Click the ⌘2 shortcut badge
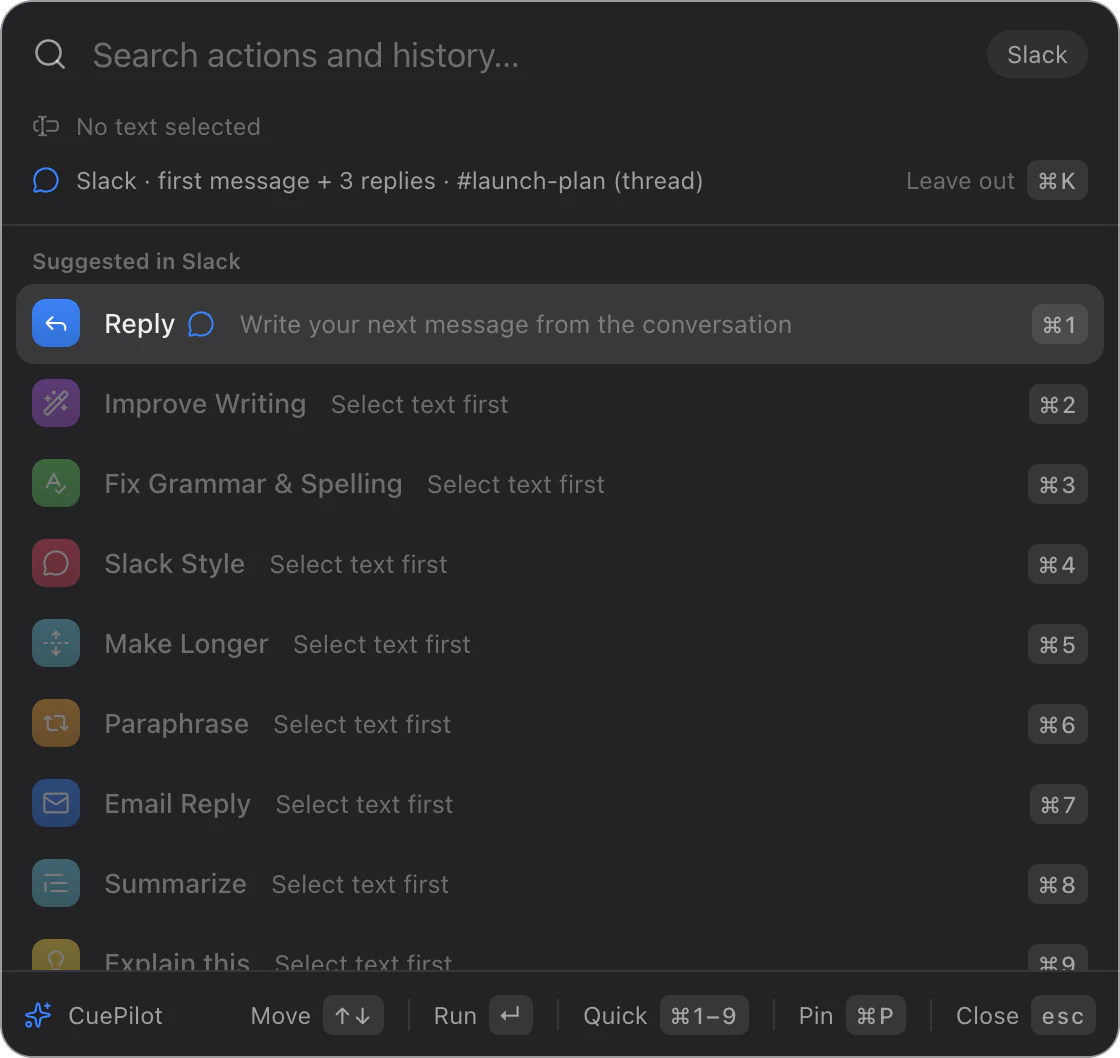Image resolution: width=1120 pixels, height=1058 pixels. (1058, 404)
